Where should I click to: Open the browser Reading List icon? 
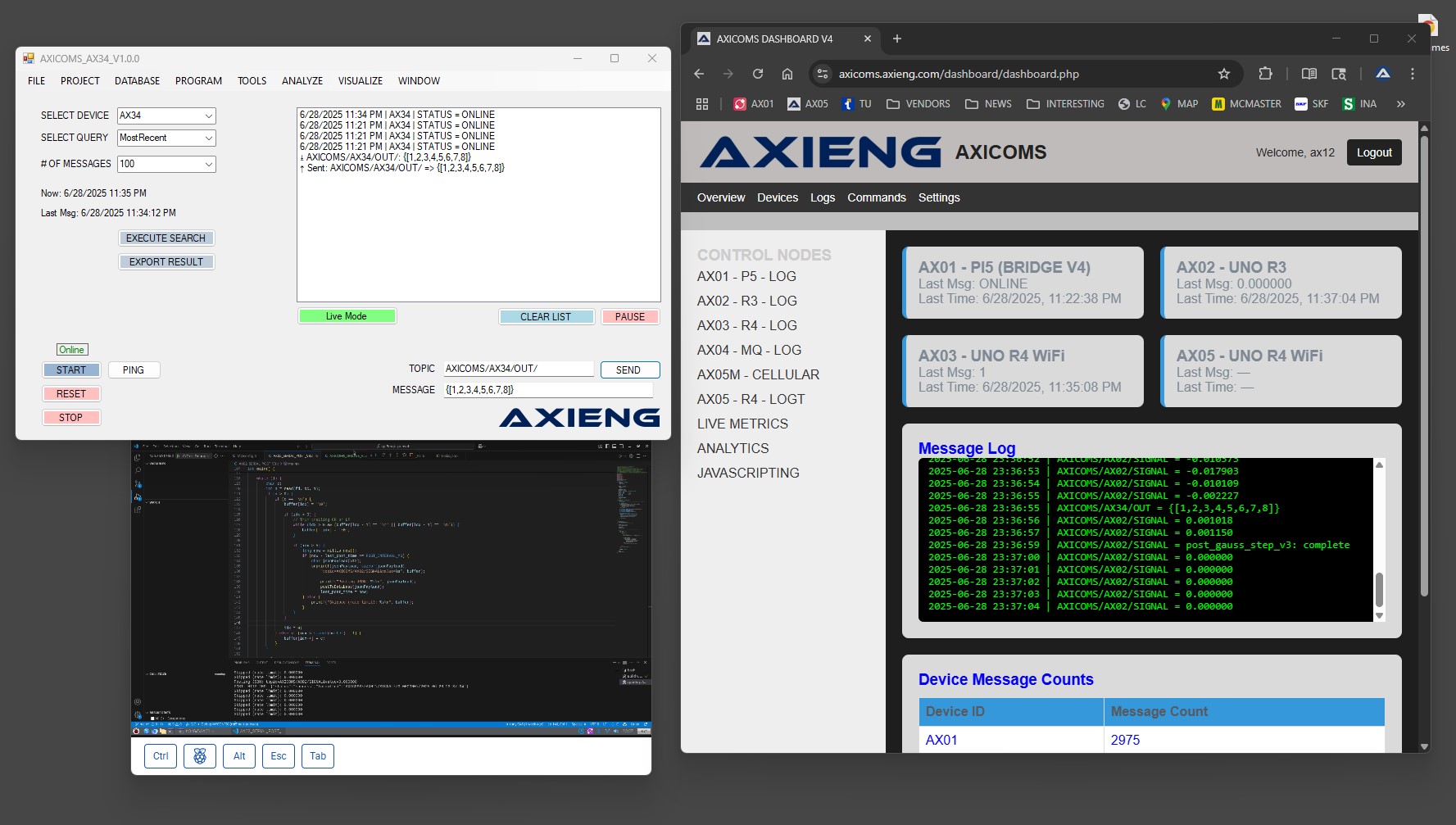tap(1309, 74)
